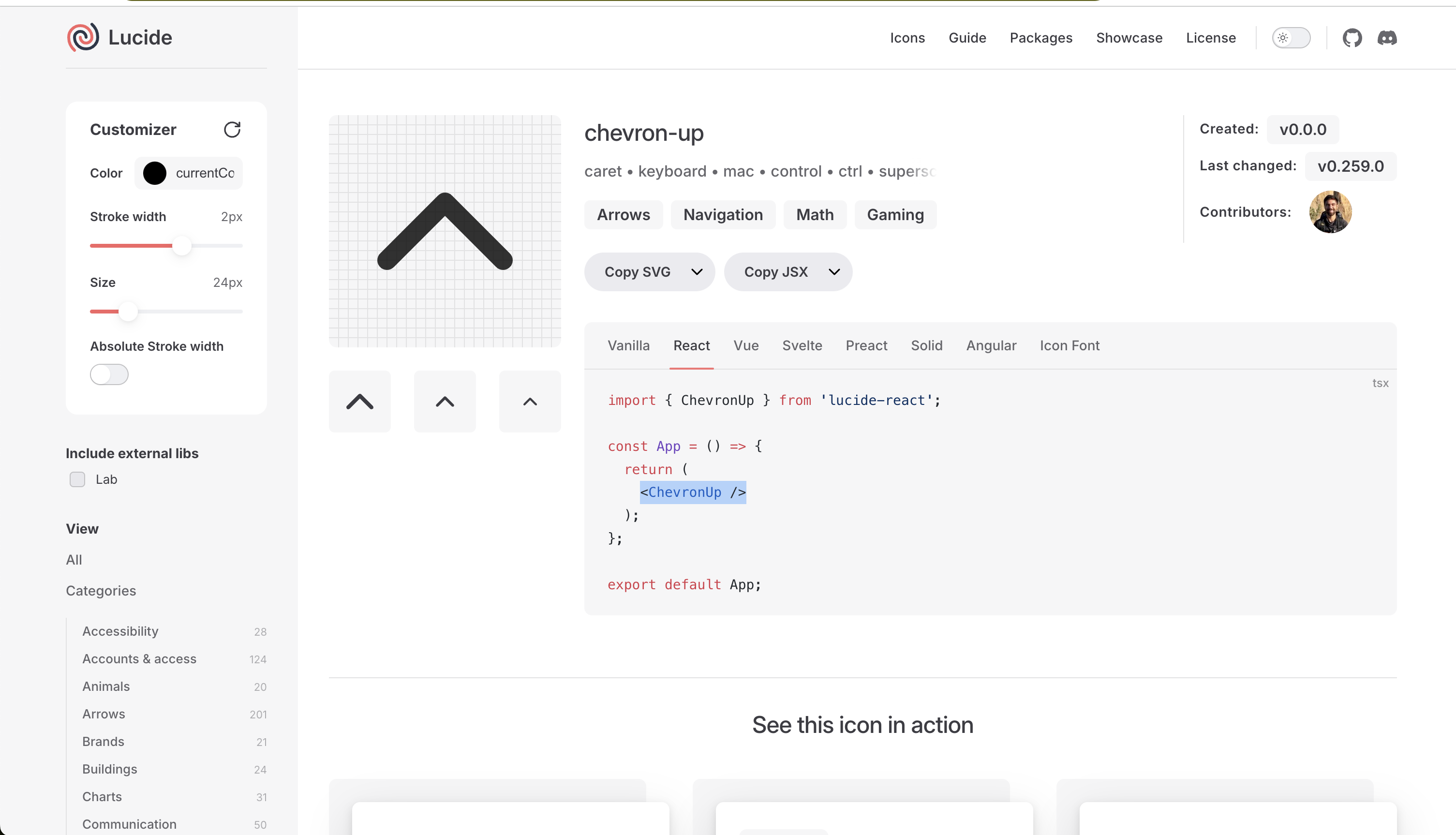Switch to the Vue code tab
Screen dimensions: 1456x835
(x=746, y=345)
